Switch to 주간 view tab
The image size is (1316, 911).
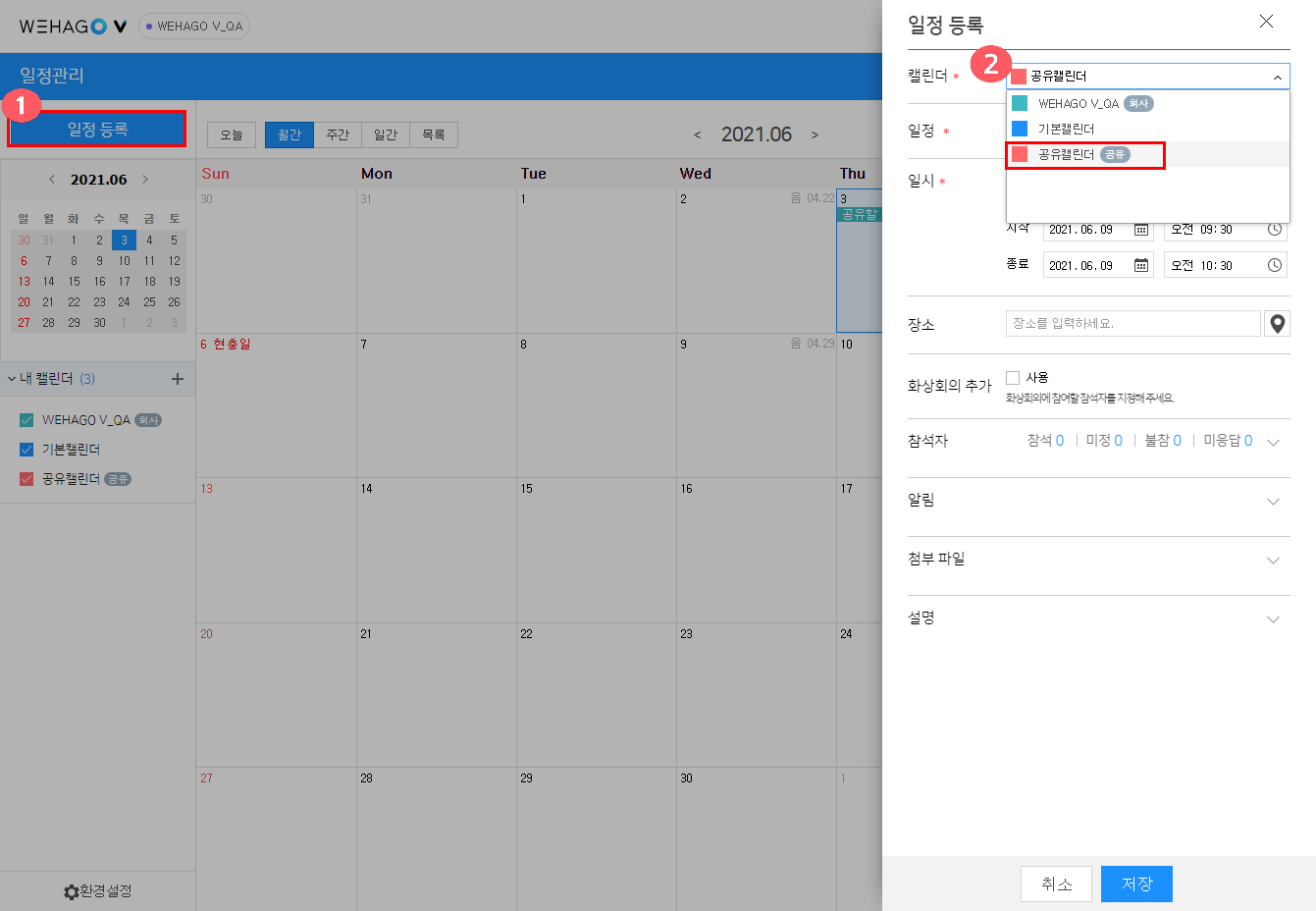[338, 134]
